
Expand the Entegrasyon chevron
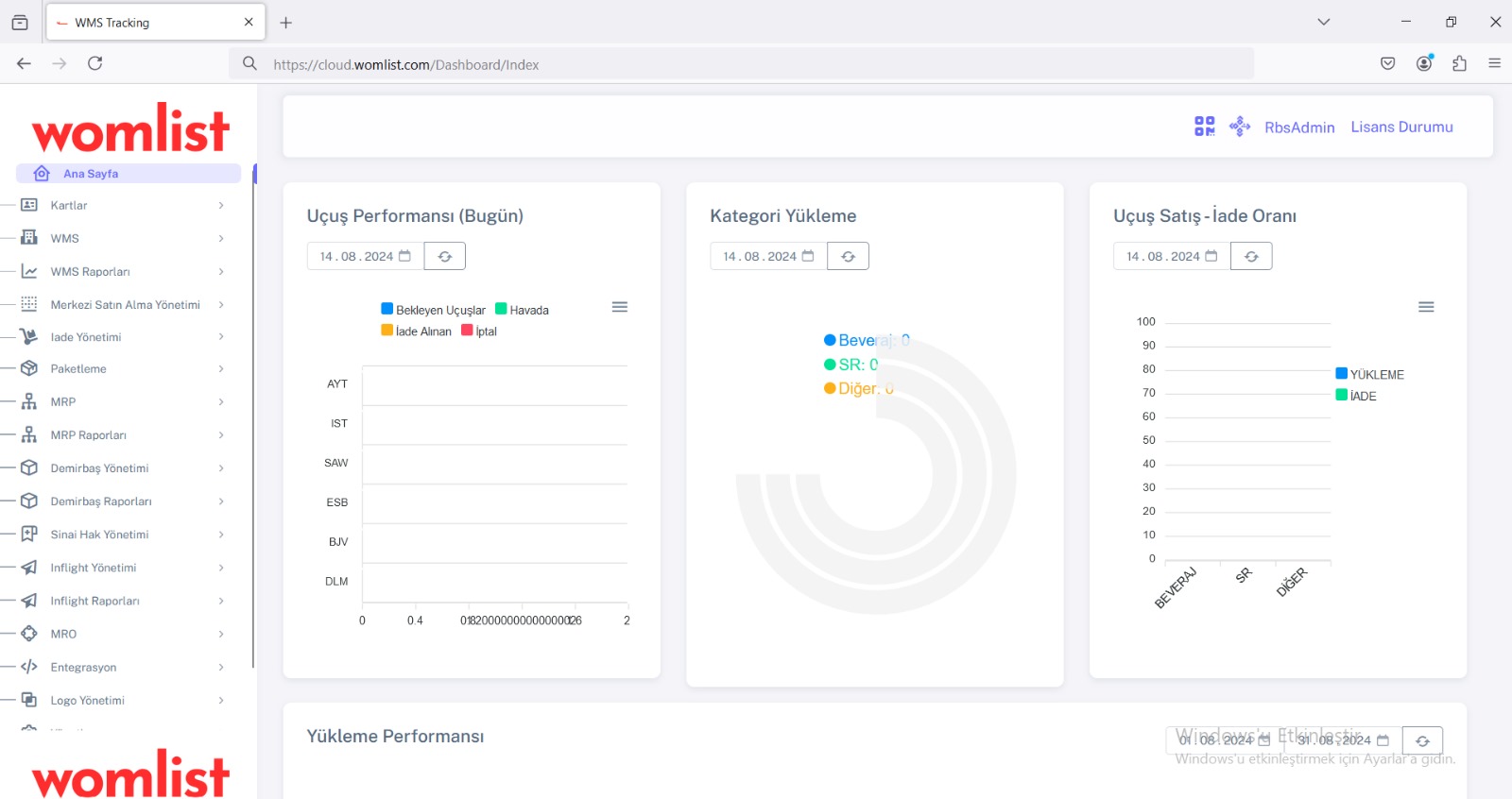[x=221, y=667]
